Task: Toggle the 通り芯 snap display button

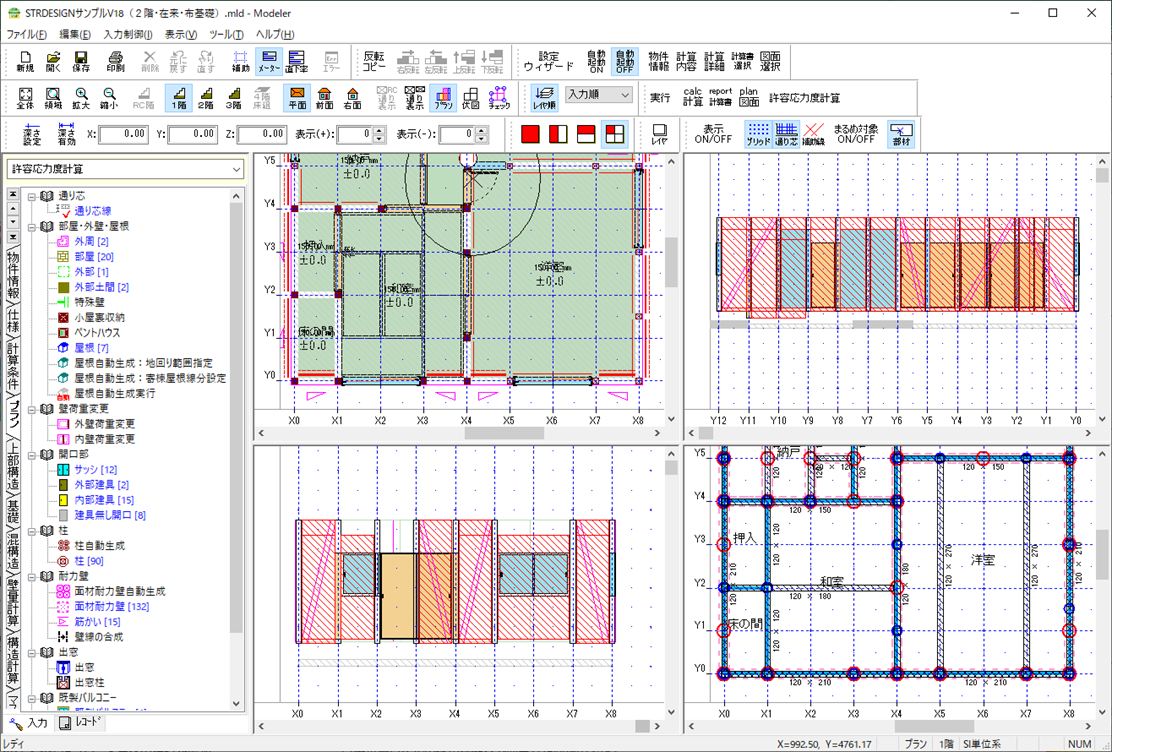Action: pos(787,134)
